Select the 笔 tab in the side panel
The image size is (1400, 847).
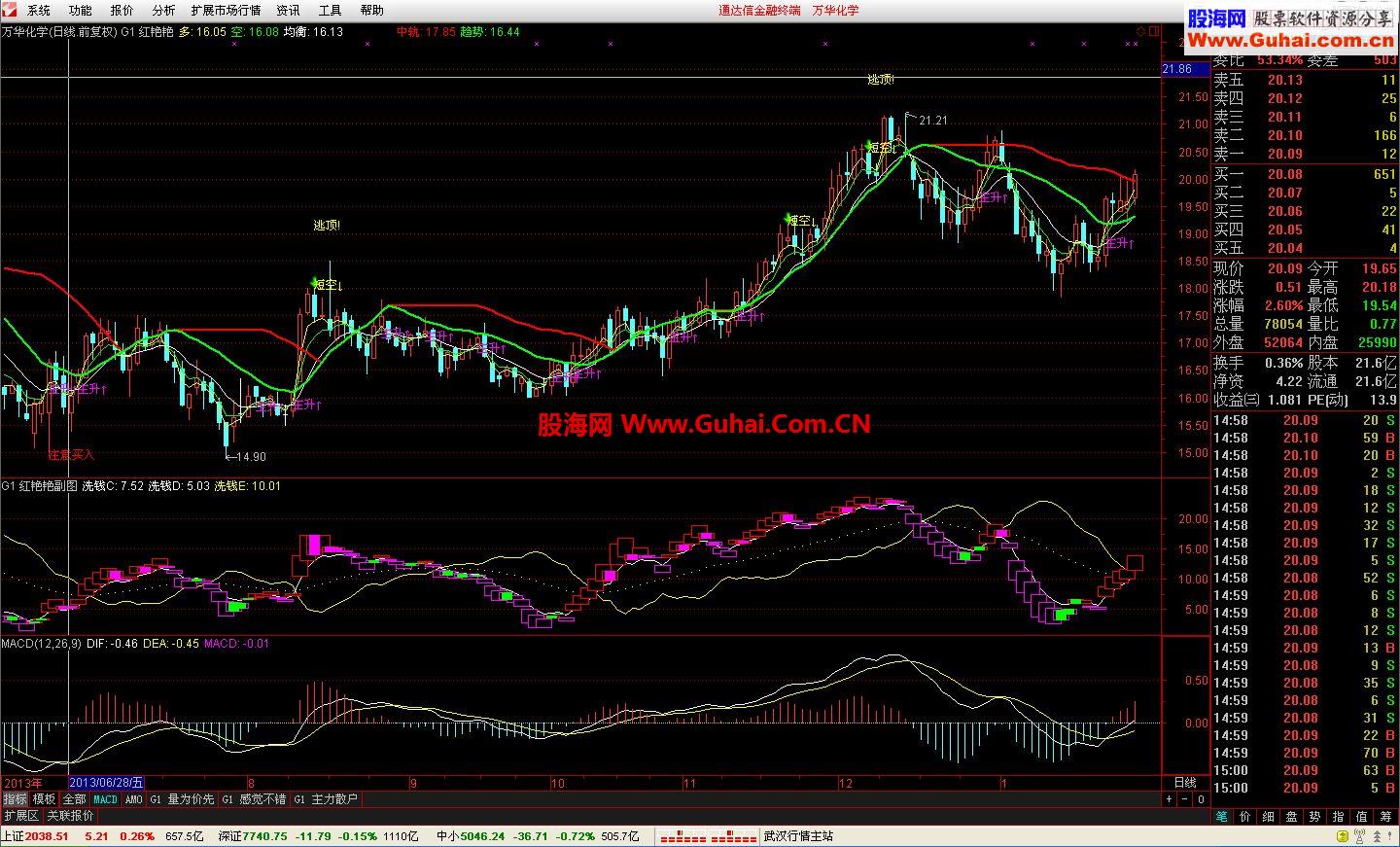[1222, 817]
